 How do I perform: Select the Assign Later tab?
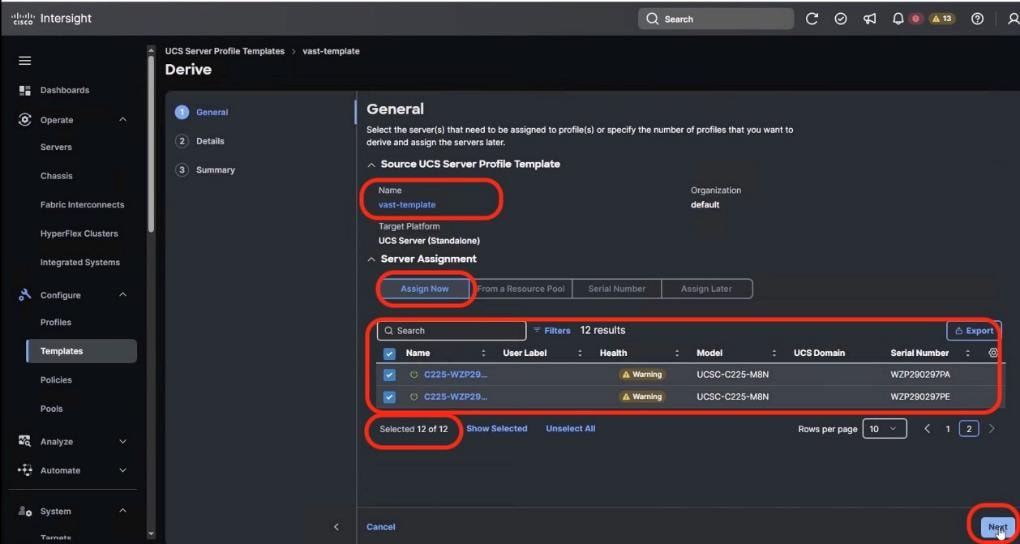click(x=706, y=289)
